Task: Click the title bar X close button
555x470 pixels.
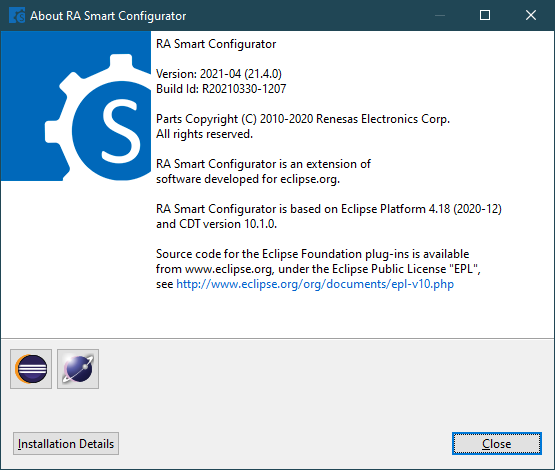Action: pos(531,15)
